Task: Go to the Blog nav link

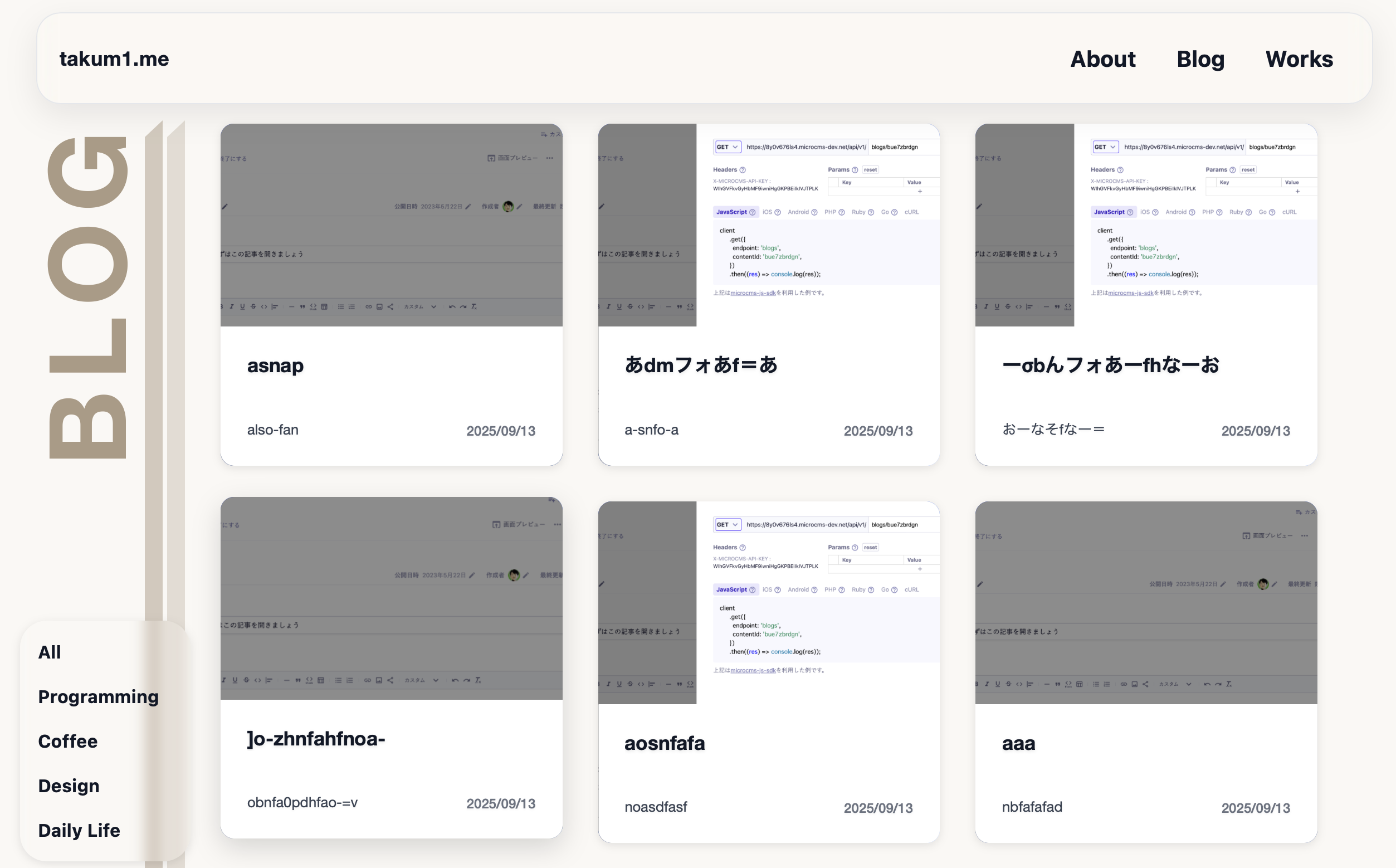Action: tap(1200, 59)
